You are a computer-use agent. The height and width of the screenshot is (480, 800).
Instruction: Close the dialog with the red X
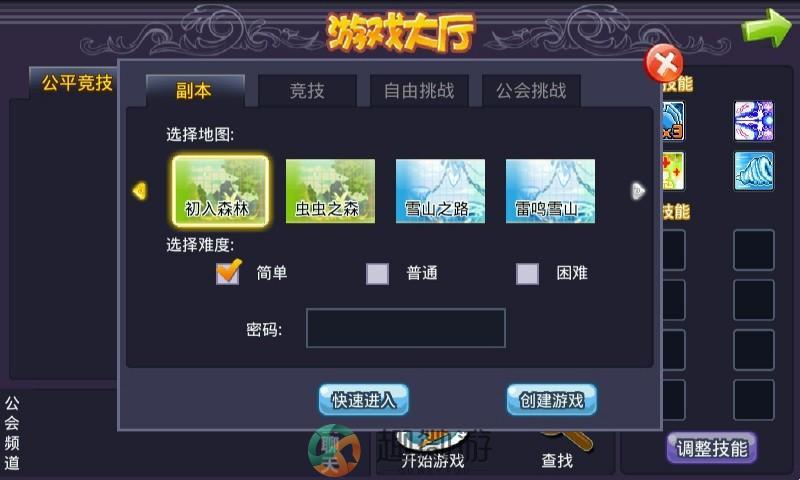tap(664, 64)
